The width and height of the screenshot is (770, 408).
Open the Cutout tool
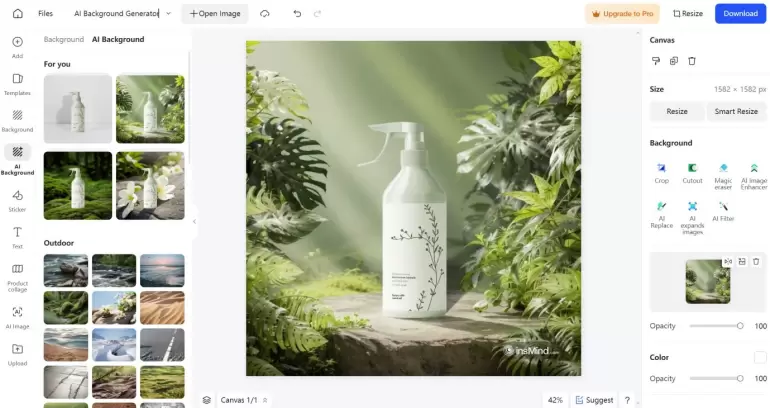click(x=692, y=172)
